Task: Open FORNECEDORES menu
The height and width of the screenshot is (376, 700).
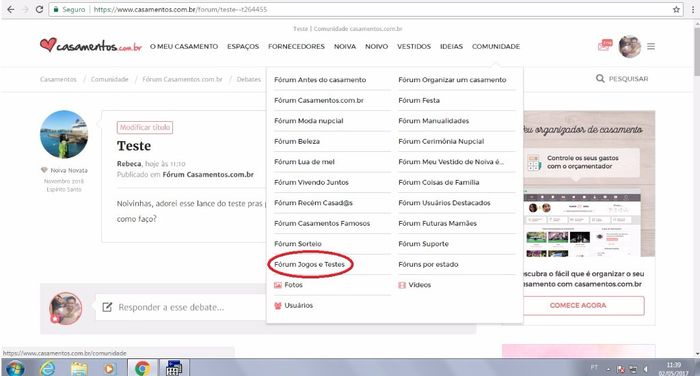Action: coord(296,46)
